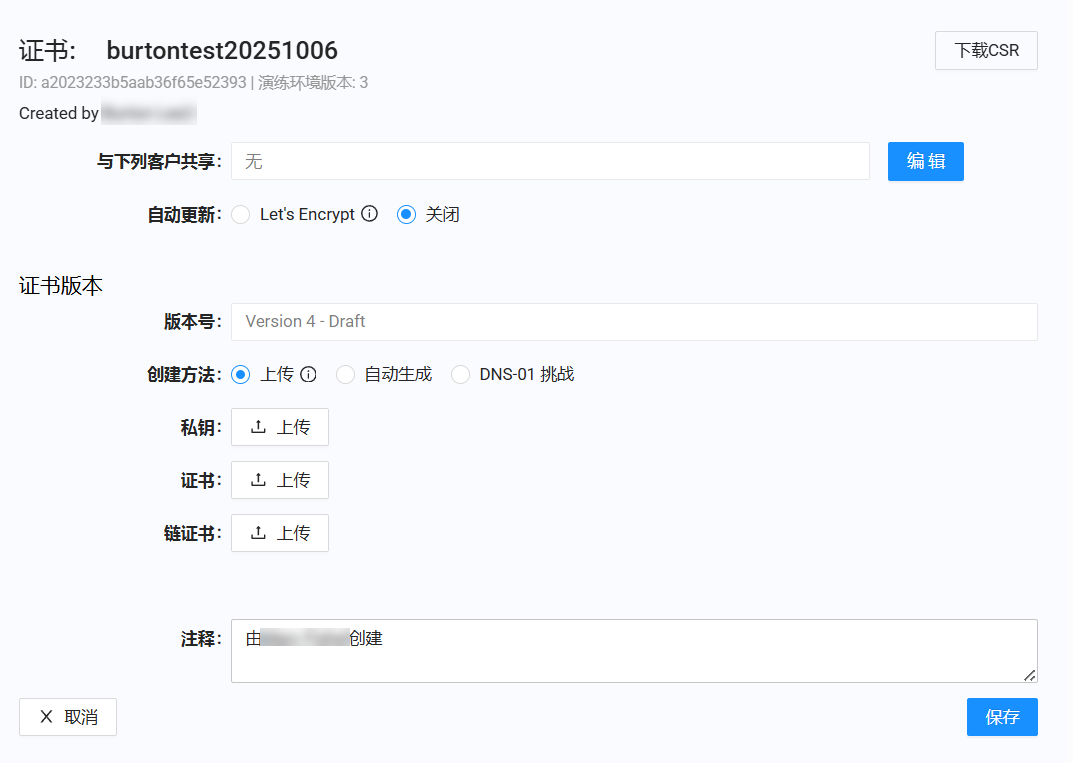This screenshot has width=1073, height=763.
Task: Click inside the 注释 comment box
Action: click(634, 650)
